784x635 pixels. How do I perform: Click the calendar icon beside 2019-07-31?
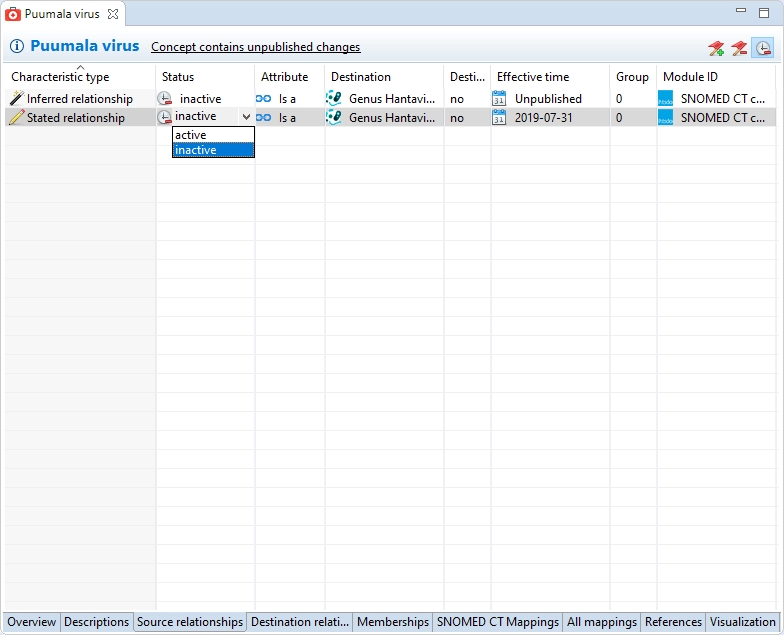[500, 118]
